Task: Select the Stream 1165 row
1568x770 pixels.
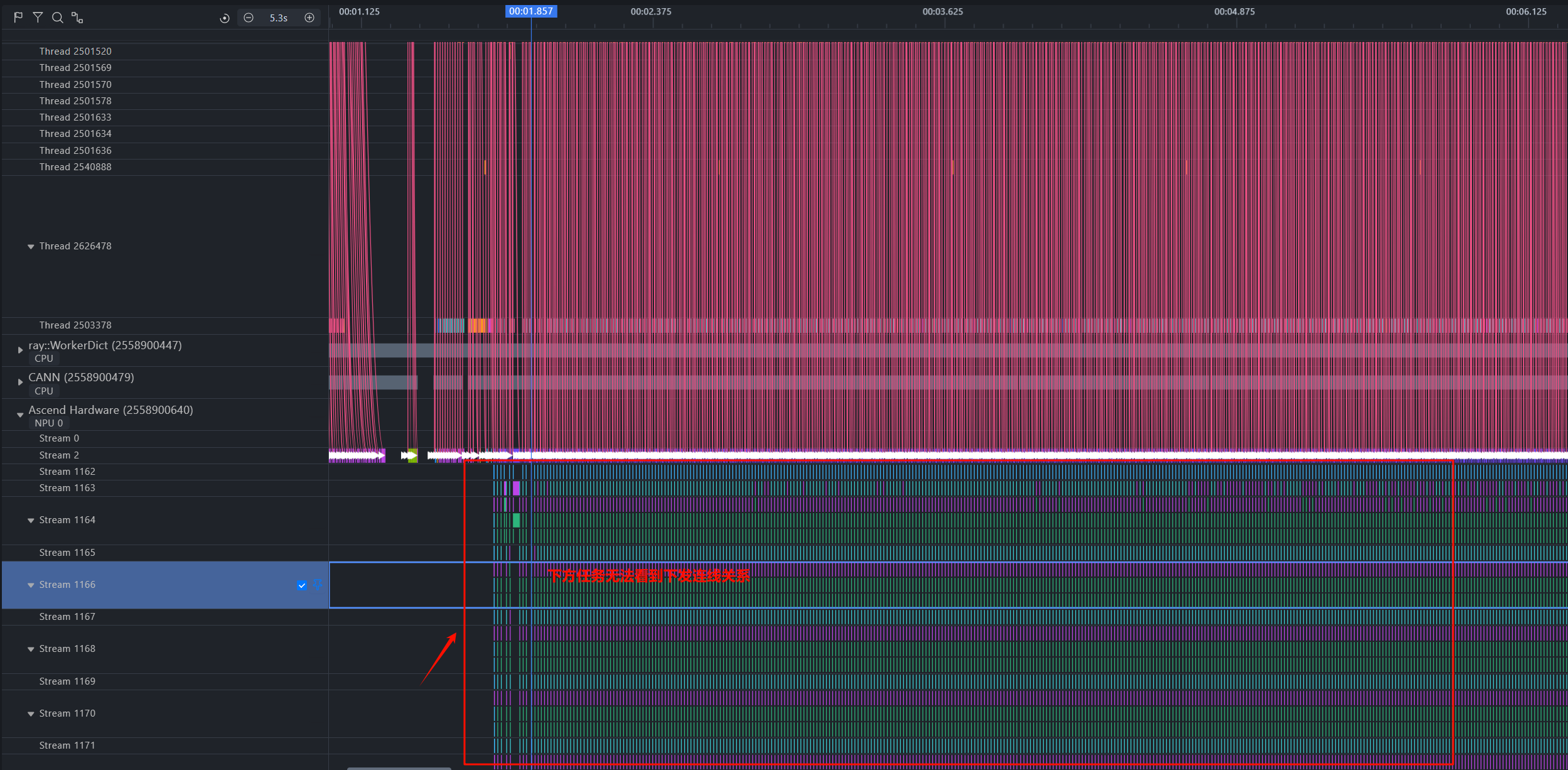Action: [x=165, y=553]
